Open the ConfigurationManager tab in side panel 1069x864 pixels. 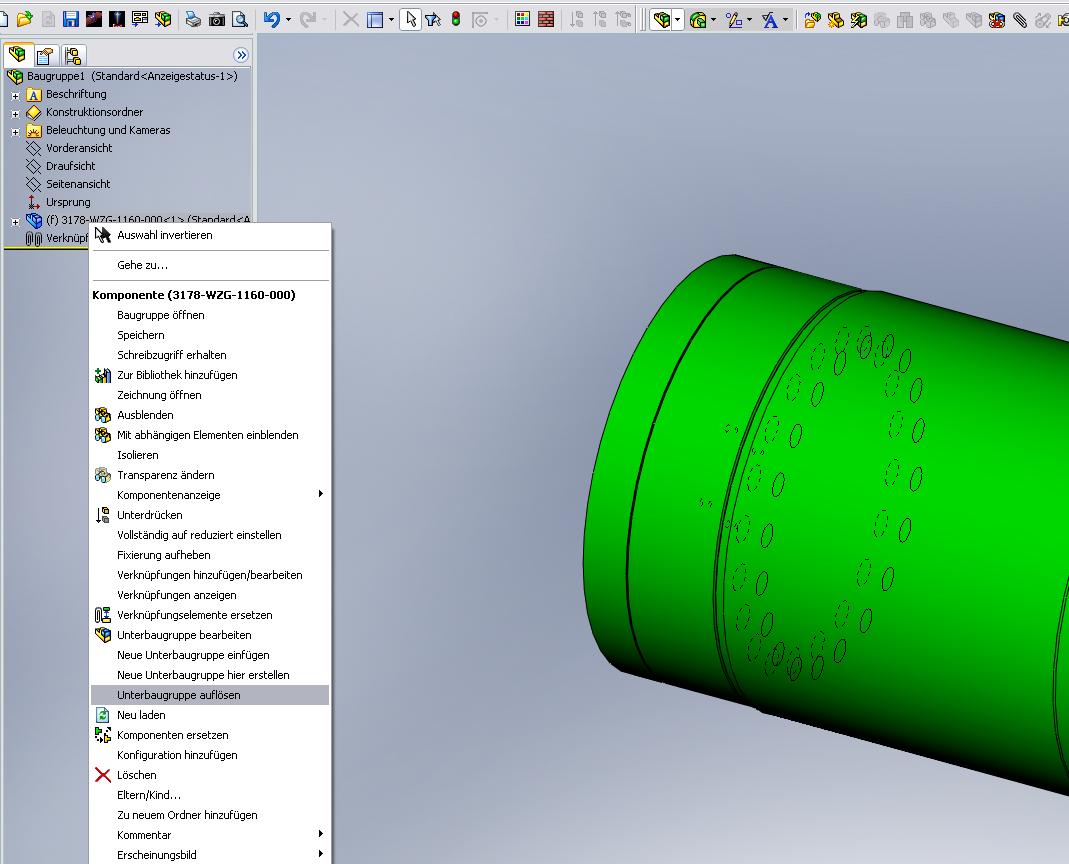click(73, 55)
